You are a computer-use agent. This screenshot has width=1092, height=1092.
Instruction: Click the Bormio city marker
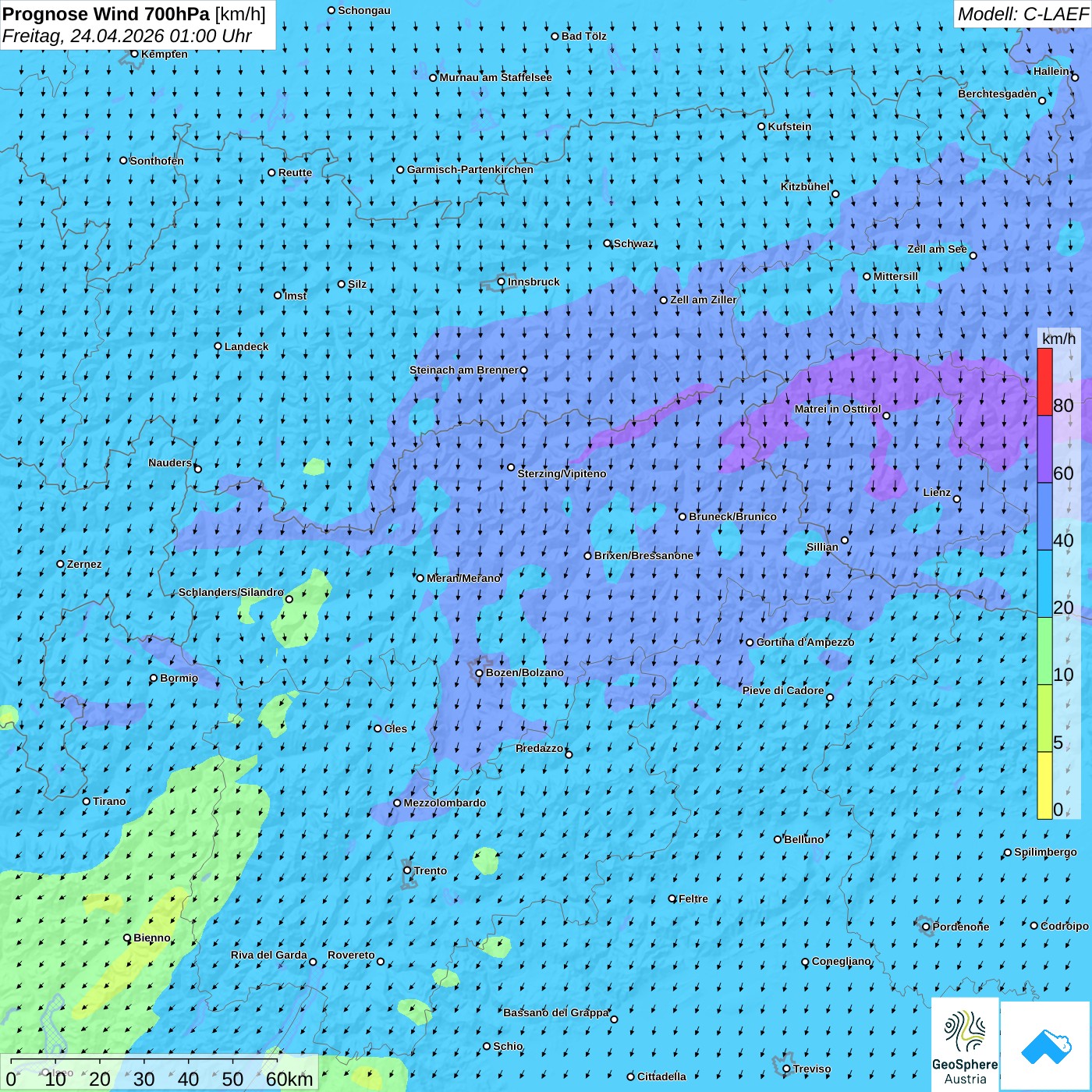tap(154, 679)
